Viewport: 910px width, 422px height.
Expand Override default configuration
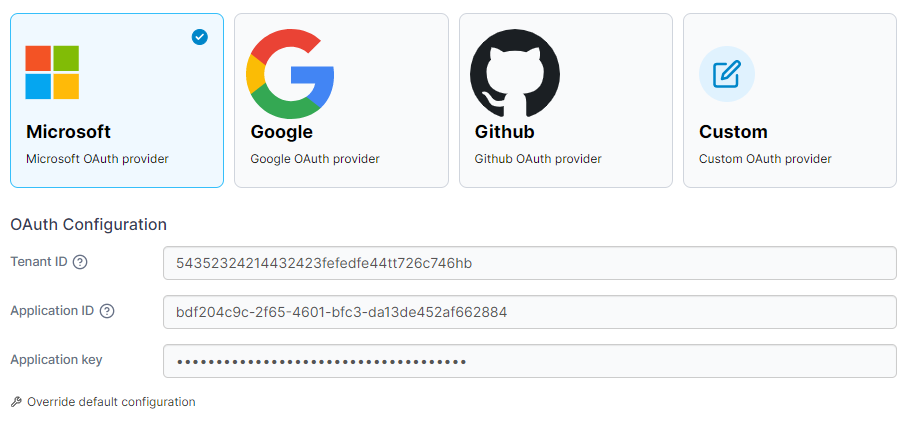pyautogui.click(x=111, y=402)
